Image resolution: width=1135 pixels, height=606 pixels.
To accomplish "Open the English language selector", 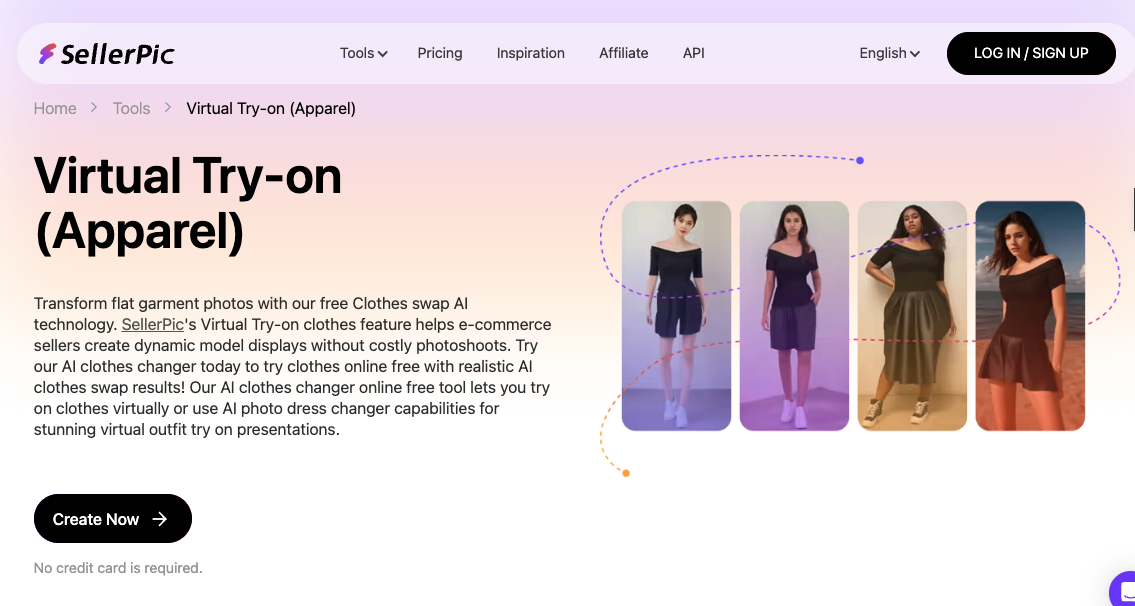I will [887, 53].
